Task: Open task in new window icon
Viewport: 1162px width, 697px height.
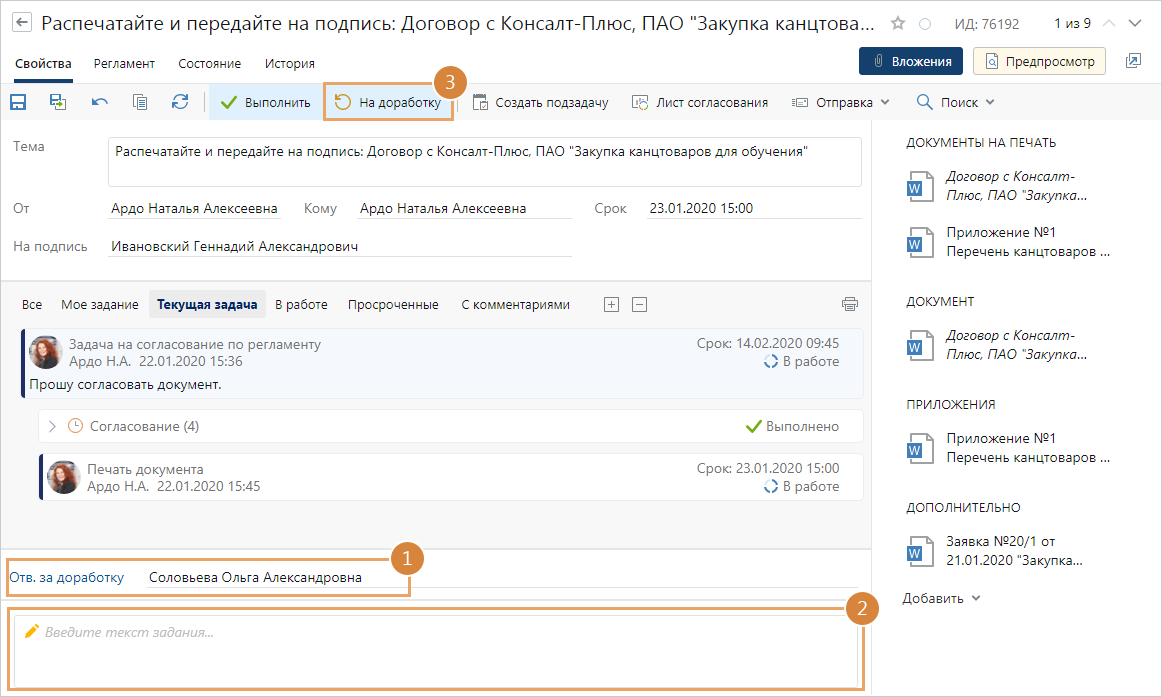Action: point(1133,62)
